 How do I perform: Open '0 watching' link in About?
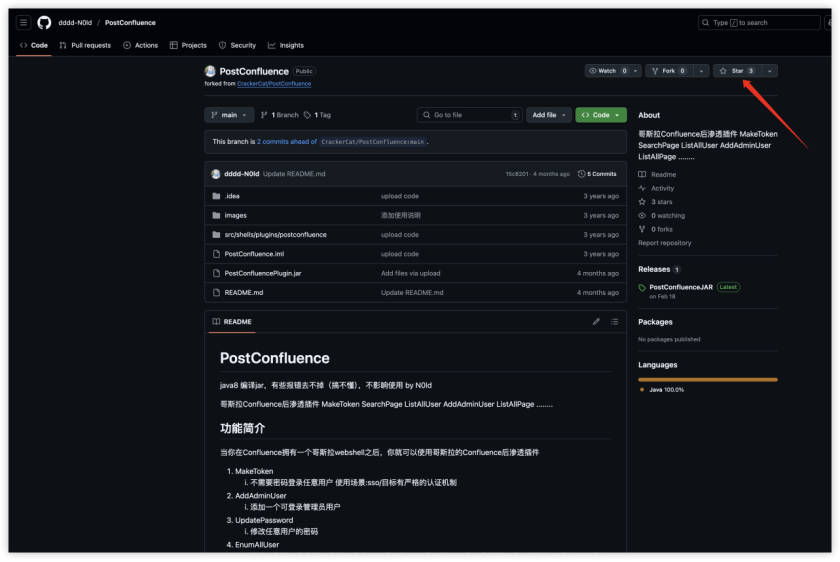662,215
